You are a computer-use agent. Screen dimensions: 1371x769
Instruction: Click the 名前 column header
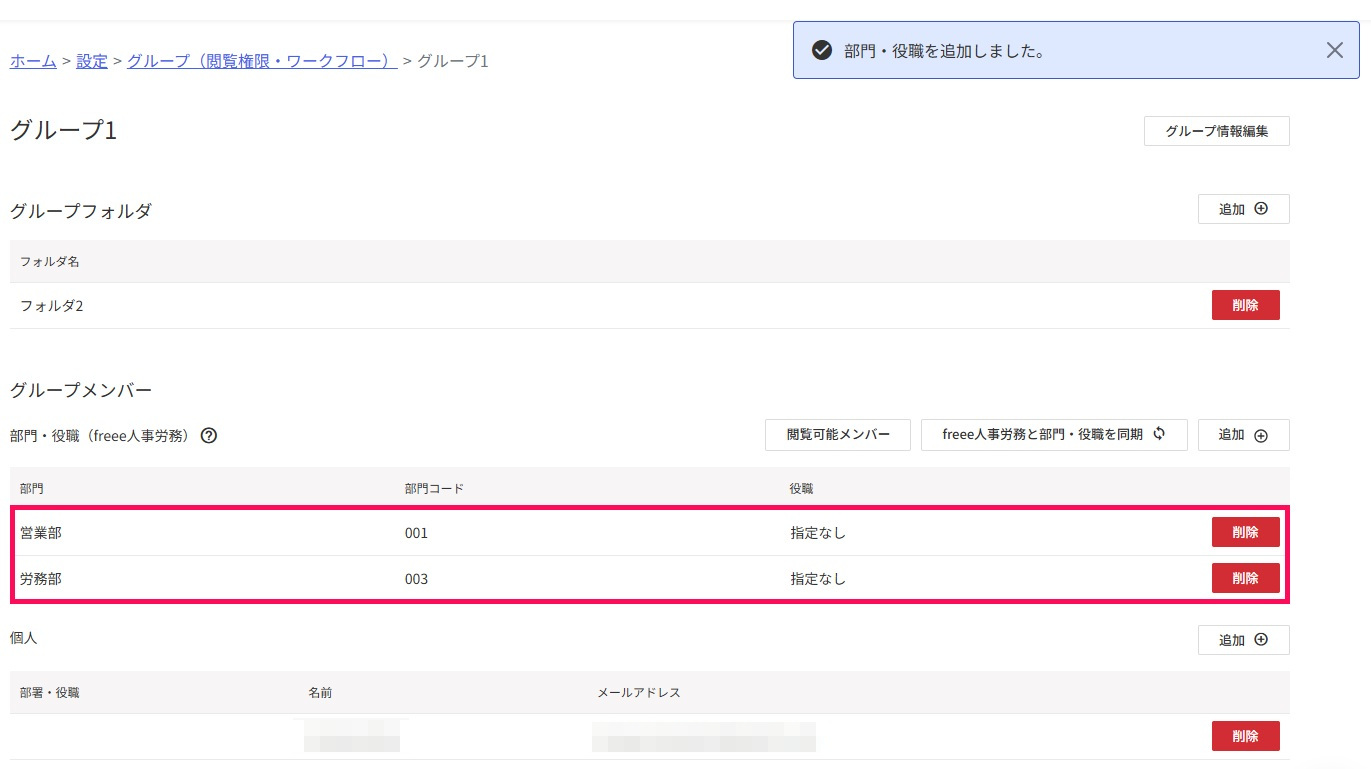(320, 693)
